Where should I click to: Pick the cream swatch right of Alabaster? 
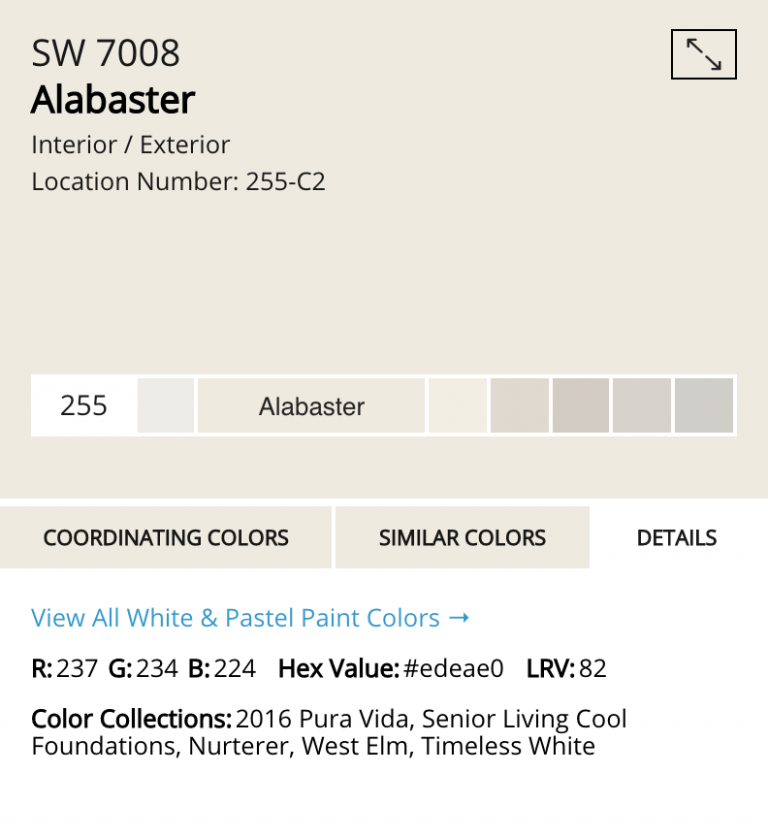coord(457,406)
